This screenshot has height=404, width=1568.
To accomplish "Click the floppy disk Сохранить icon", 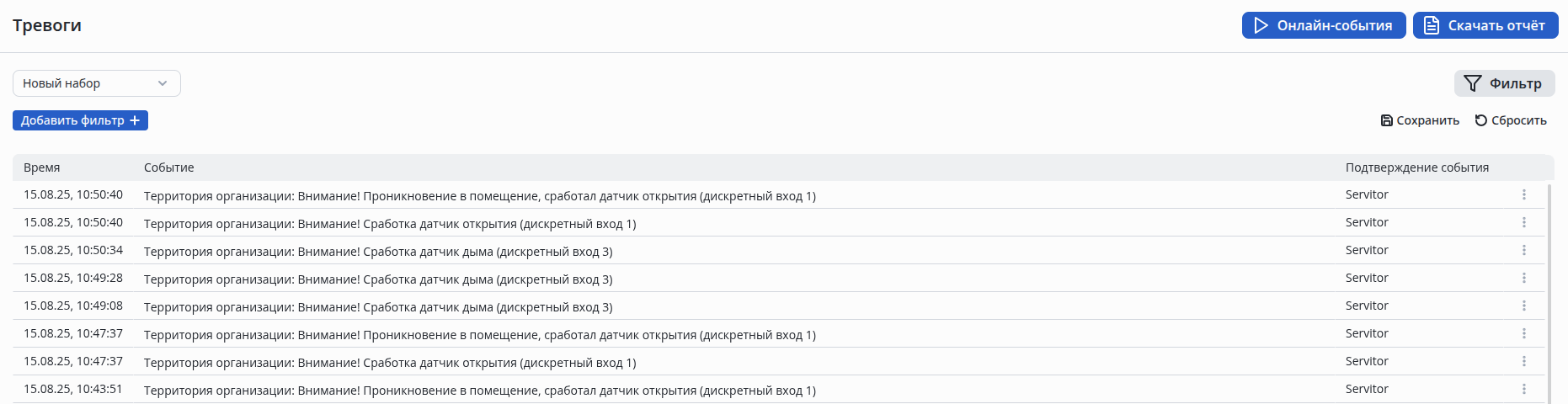I will [x=1386, y=120].
